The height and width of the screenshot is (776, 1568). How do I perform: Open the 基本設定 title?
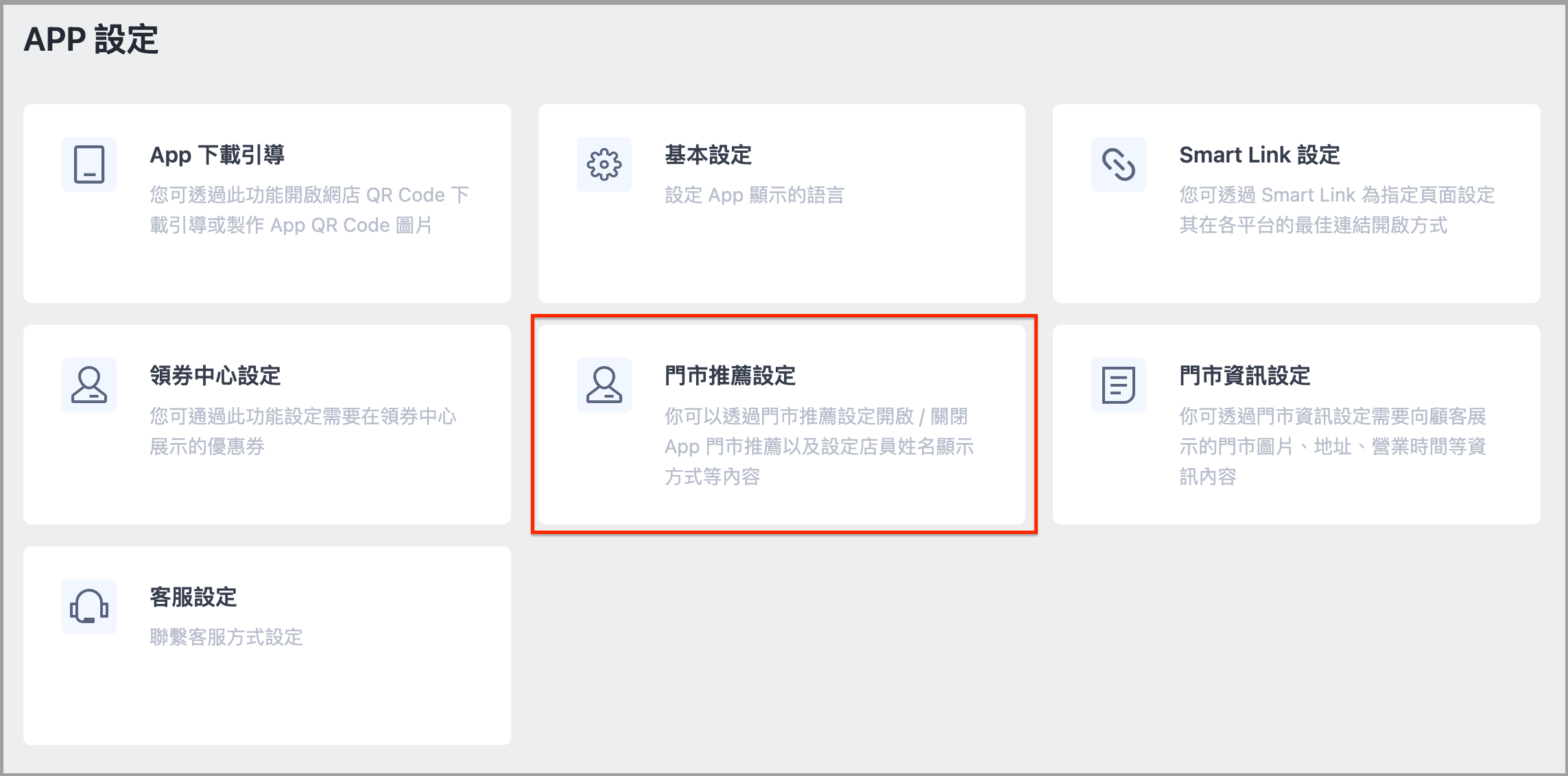pyautogui.click(x=708, y=155)
